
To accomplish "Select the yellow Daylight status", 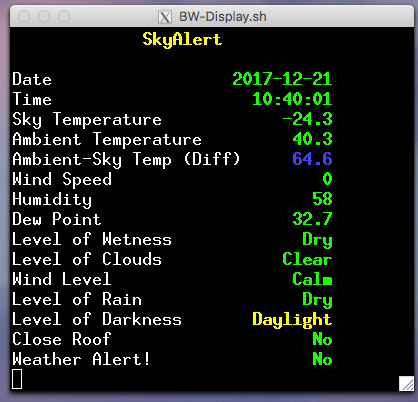I will (x=292, y=320).
